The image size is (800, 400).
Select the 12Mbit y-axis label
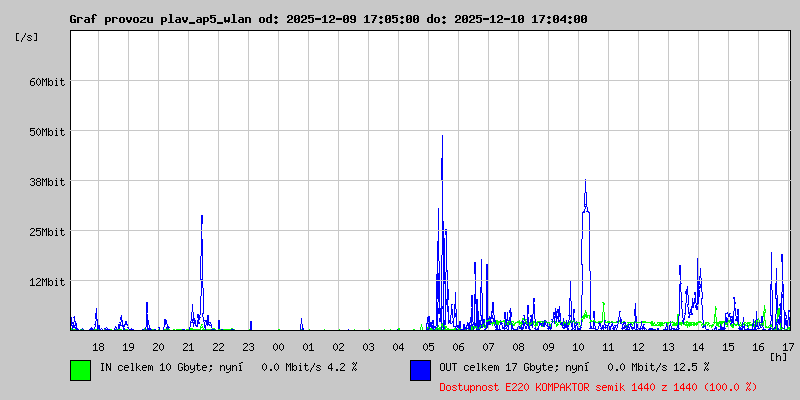click(46, 282)
